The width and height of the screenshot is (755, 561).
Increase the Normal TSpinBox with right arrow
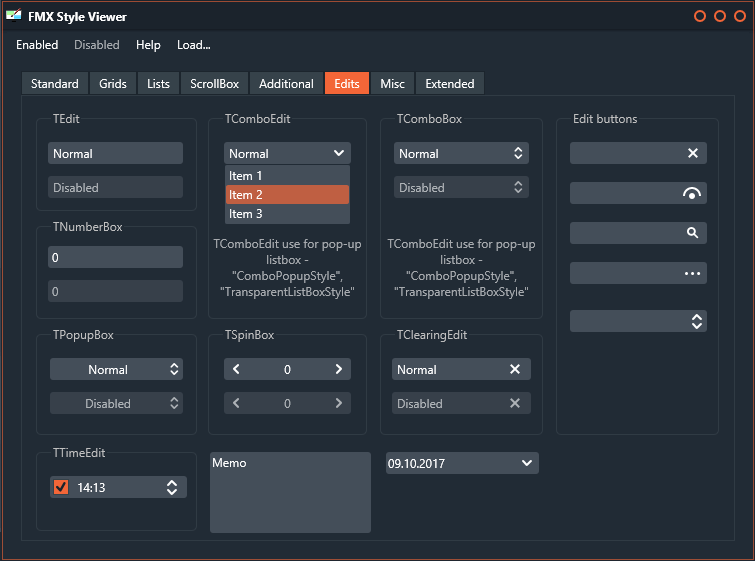pyautogui.click(x=338, y=369)
